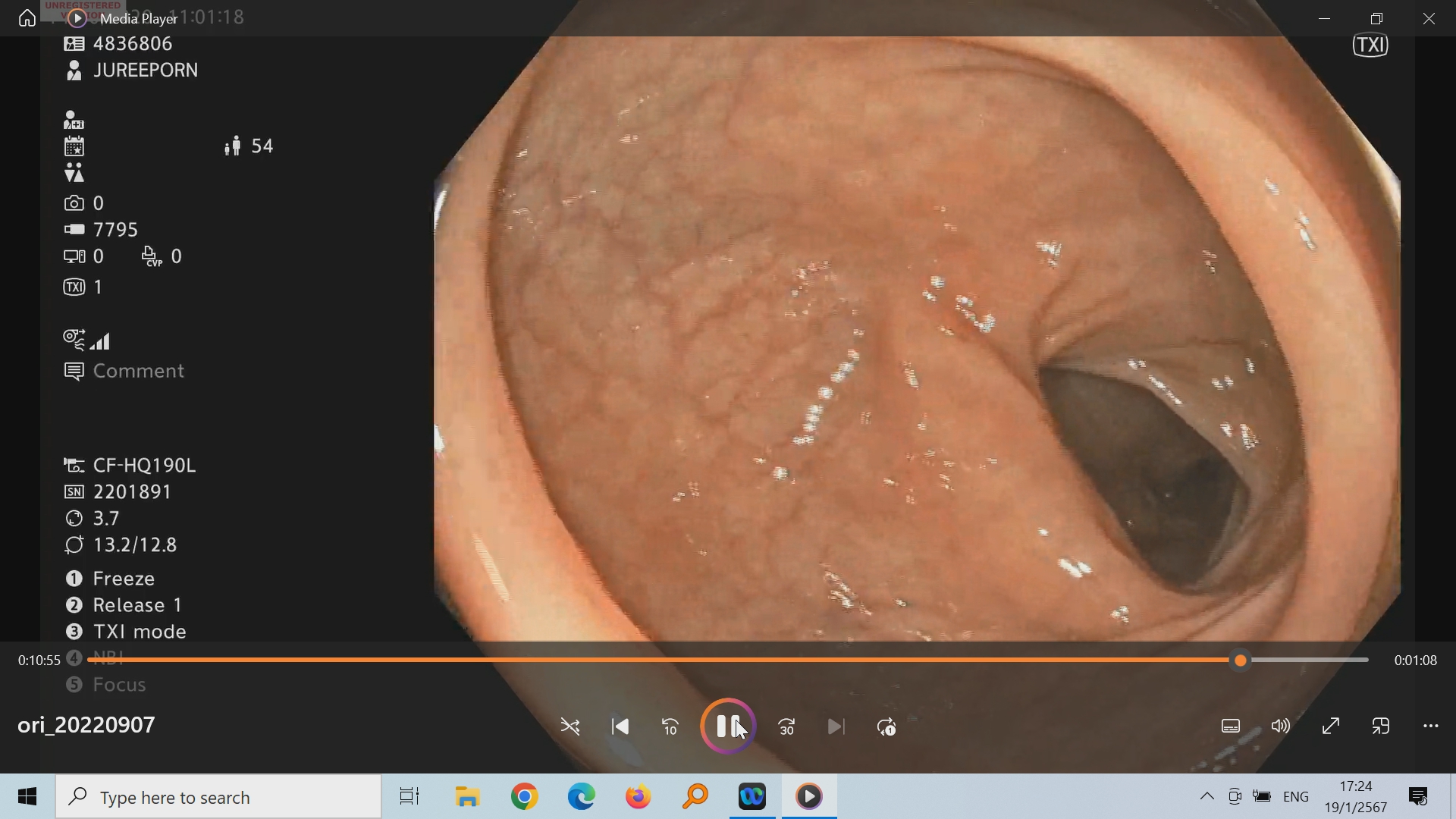Click the battery status tray icon

(x=1262, y=797)
